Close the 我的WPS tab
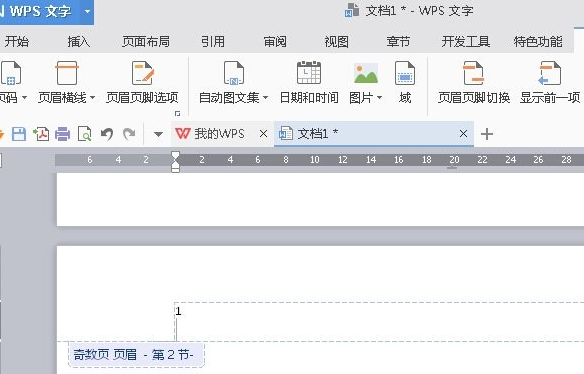584x374 pixels. [x=263, y=133]
